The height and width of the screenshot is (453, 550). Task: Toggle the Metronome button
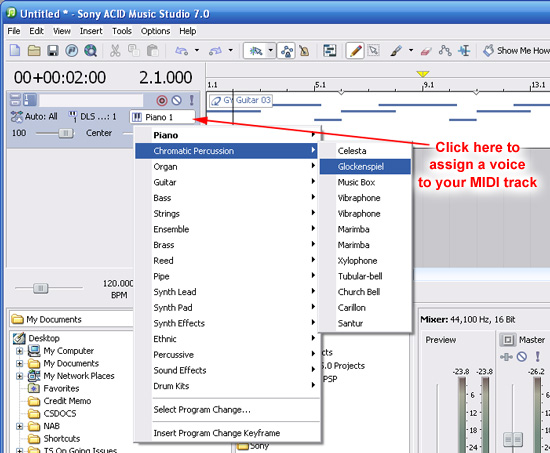[304, 51]
